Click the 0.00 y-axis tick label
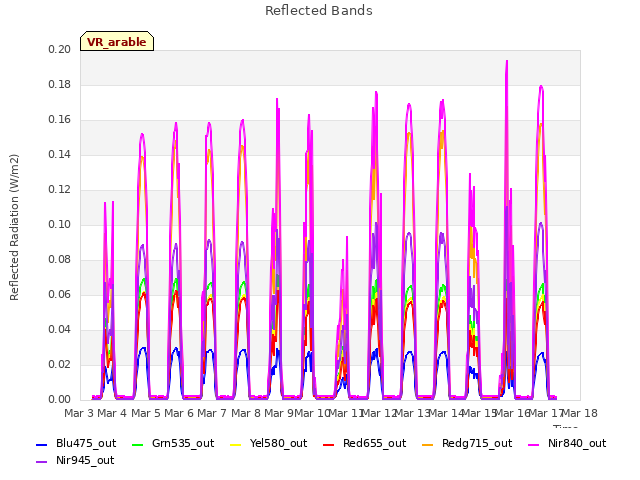 click(60, 400)
